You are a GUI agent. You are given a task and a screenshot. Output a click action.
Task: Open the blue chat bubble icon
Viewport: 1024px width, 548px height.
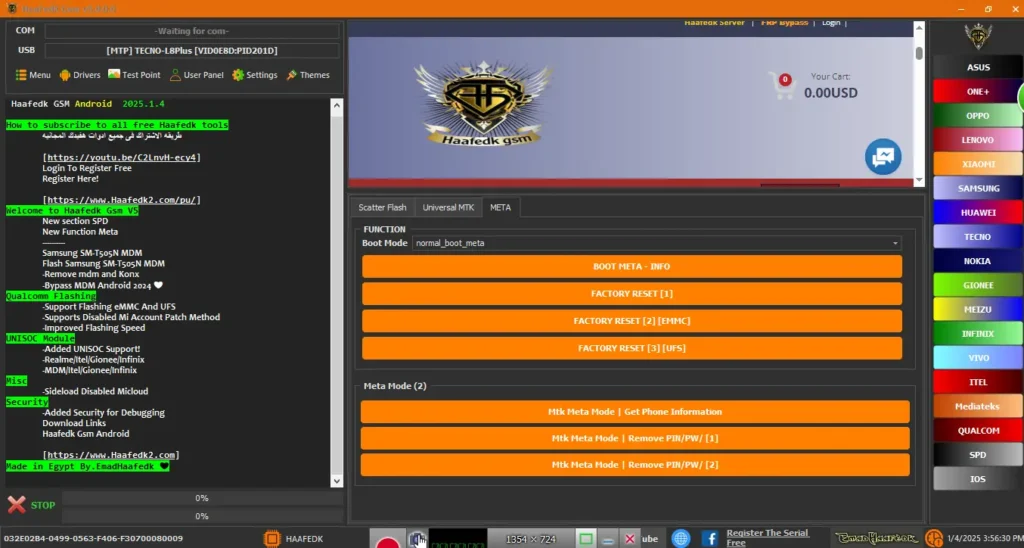[883, 156]
